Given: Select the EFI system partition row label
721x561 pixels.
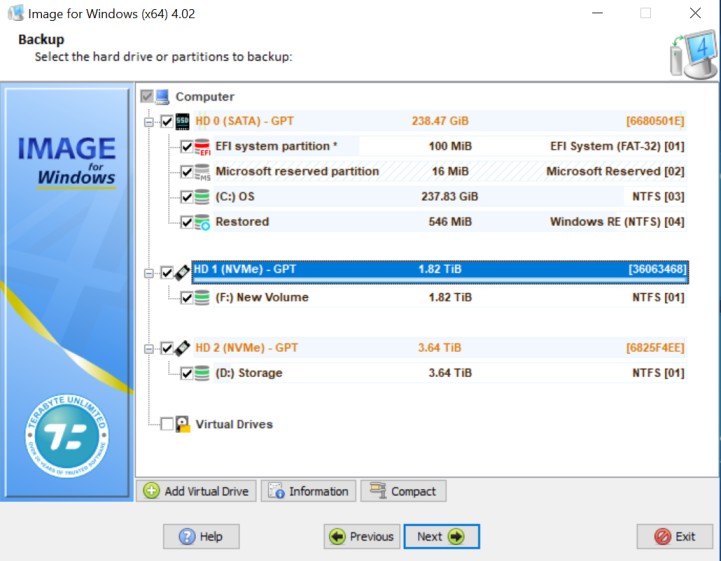Looking at the screenshot, I should coord(276,146).
